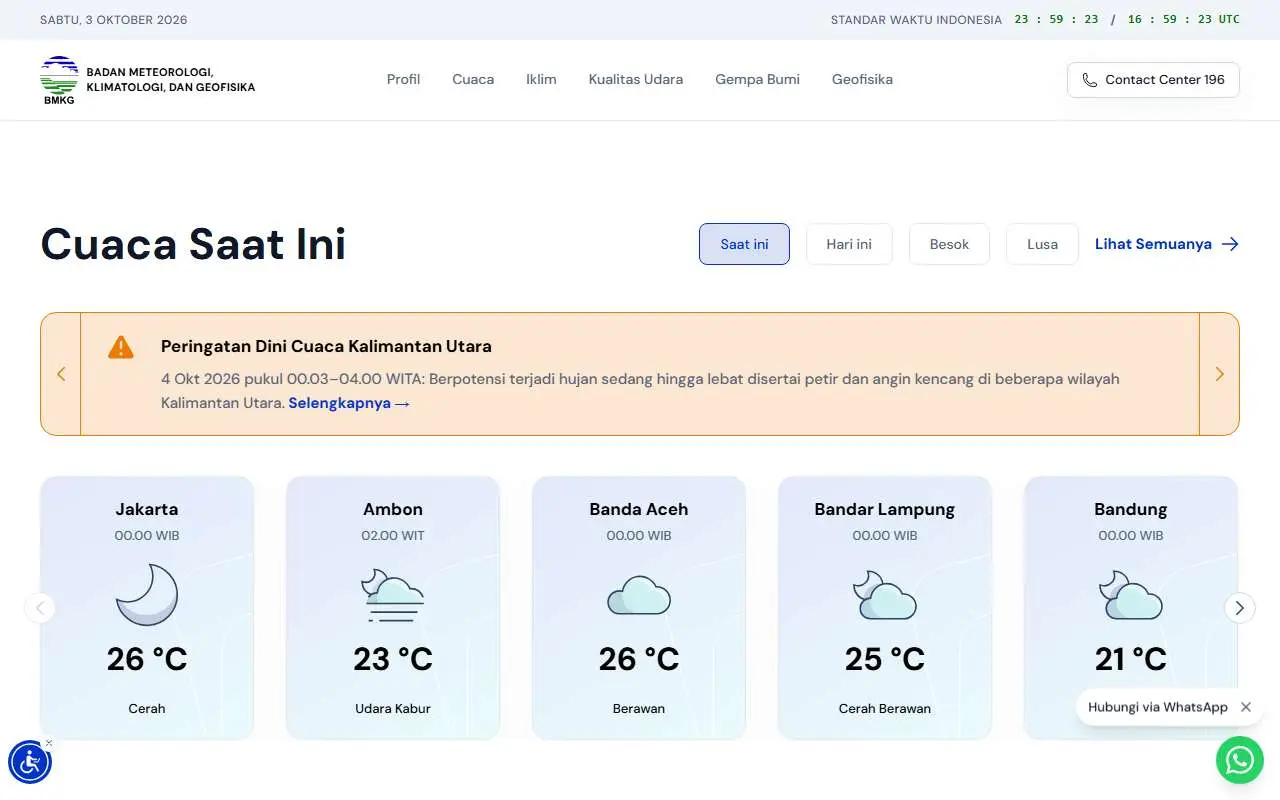Open the green WhatsApp chat button
The height and width of the screenshot is (800, 1280).
tap(1240, 761)
